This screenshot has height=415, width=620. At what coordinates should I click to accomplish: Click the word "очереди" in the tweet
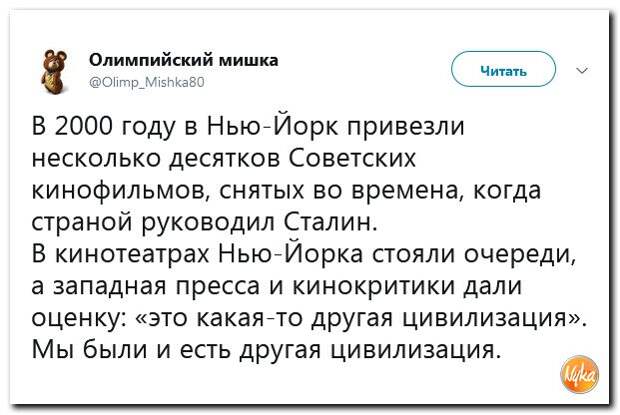[x=519, y=254]
